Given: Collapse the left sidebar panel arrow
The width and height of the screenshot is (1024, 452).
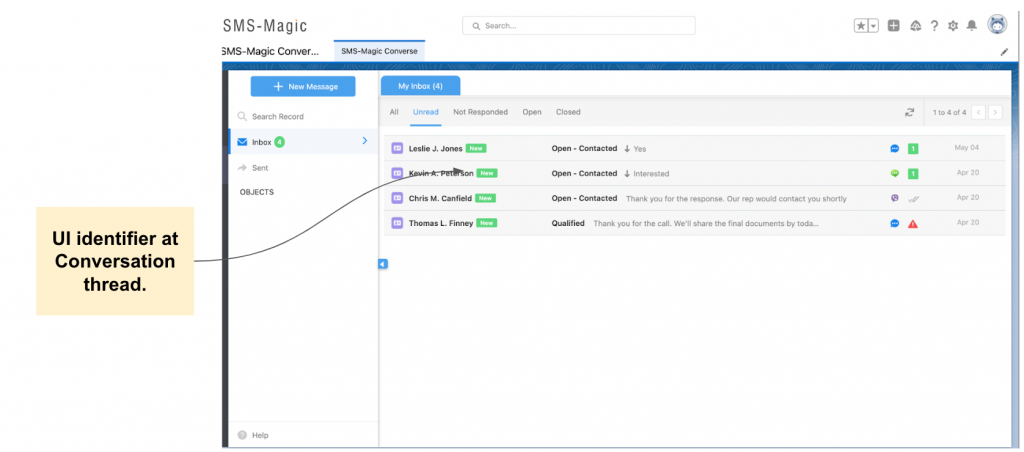Looking at the screenshot, I should click(x=383, y=264).
